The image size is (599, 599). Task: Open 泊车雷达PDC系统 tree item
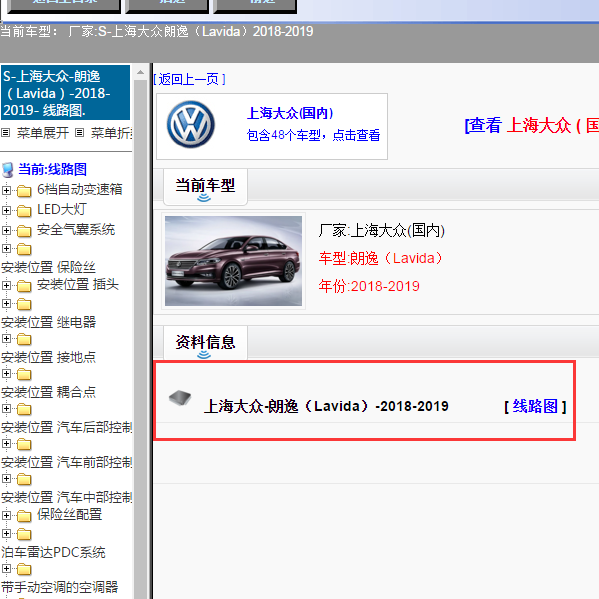point(53,552)
